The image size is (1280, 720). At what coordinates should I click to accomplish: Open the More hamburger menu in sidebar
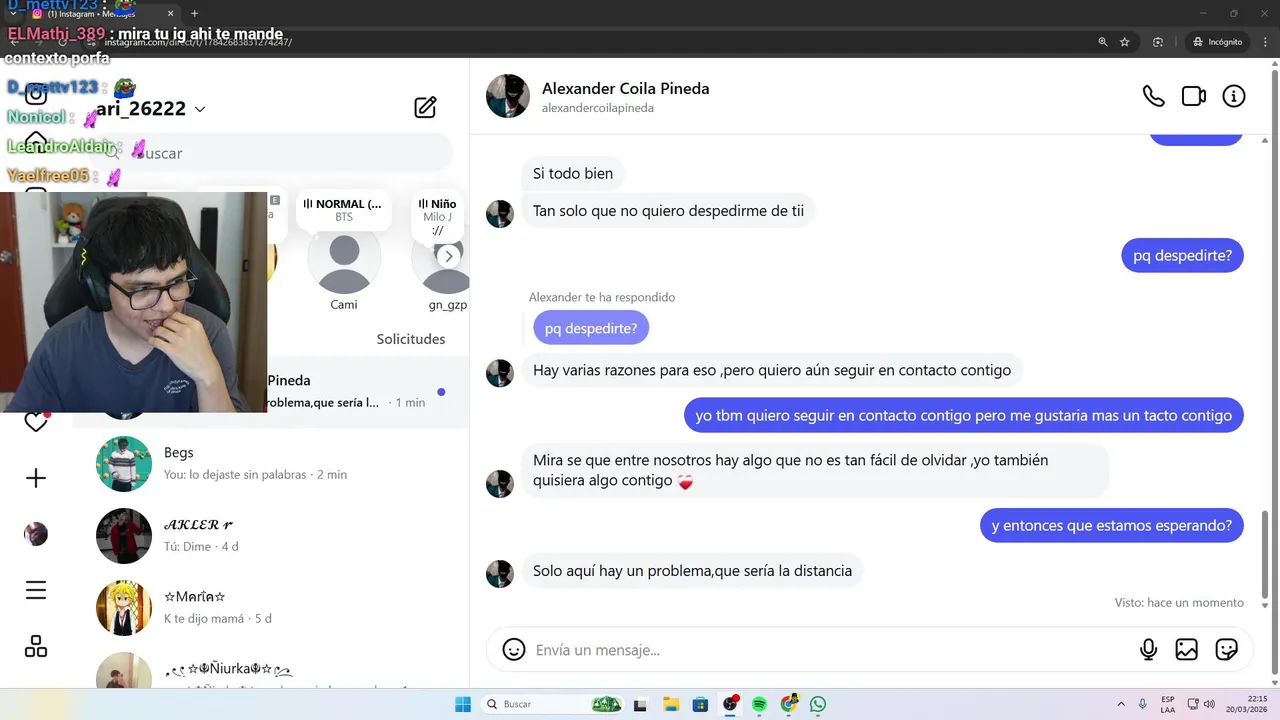pos(36,590)
